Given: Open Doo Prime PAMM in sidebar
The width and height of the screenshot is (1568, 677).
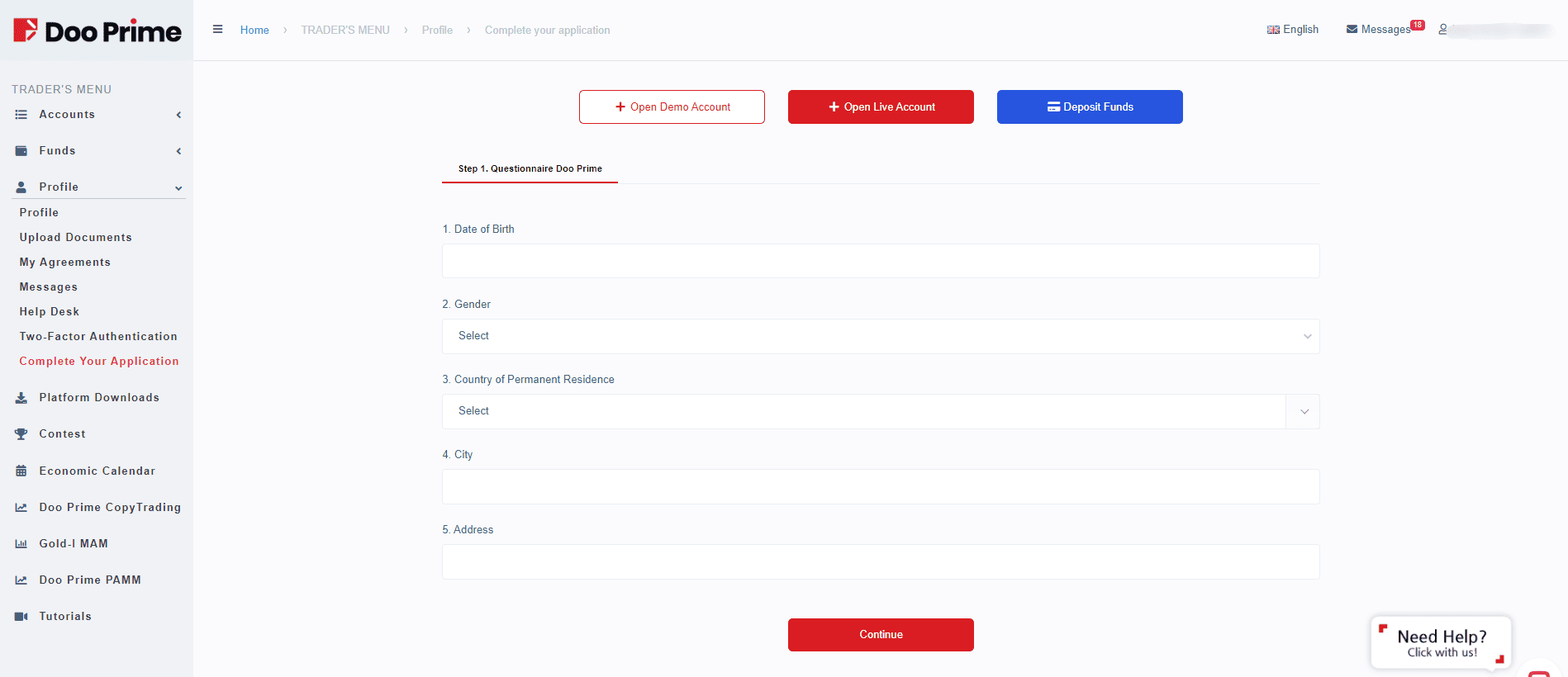Looking at the screenshot, I should [90, 580].
